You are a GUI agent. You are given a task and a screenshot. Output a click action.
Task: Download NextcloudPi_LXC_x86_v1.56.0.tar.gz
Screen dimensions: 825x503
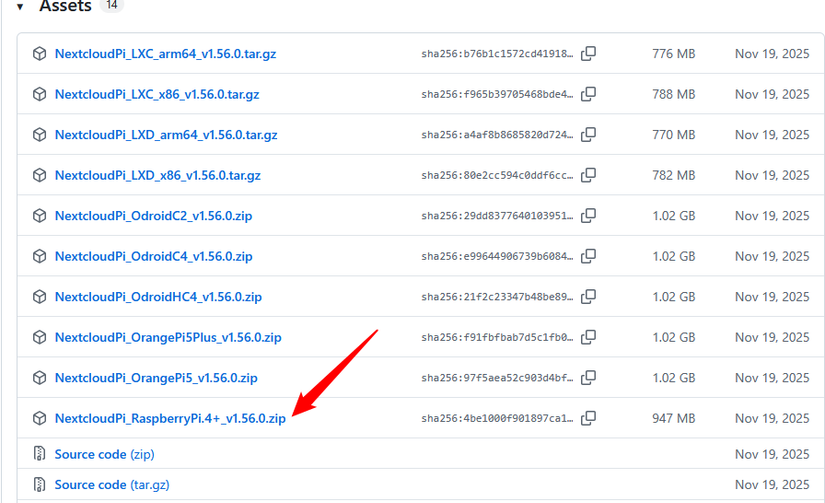(157, 94)
